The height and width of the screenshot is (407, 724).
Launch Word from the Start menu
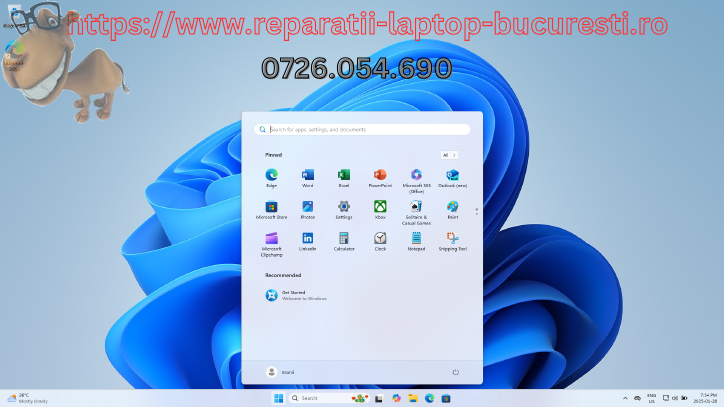coord(307,176)
